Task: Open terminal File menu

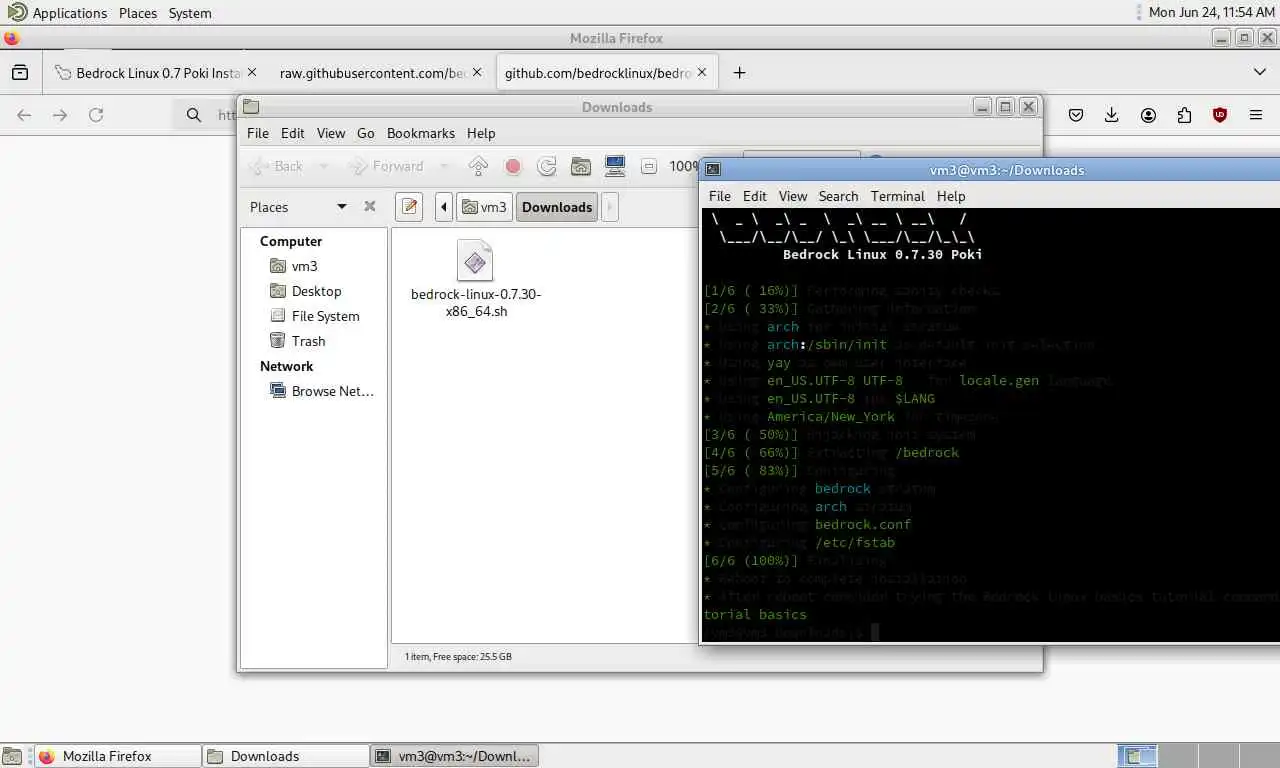Action: (x=719, y=196)
